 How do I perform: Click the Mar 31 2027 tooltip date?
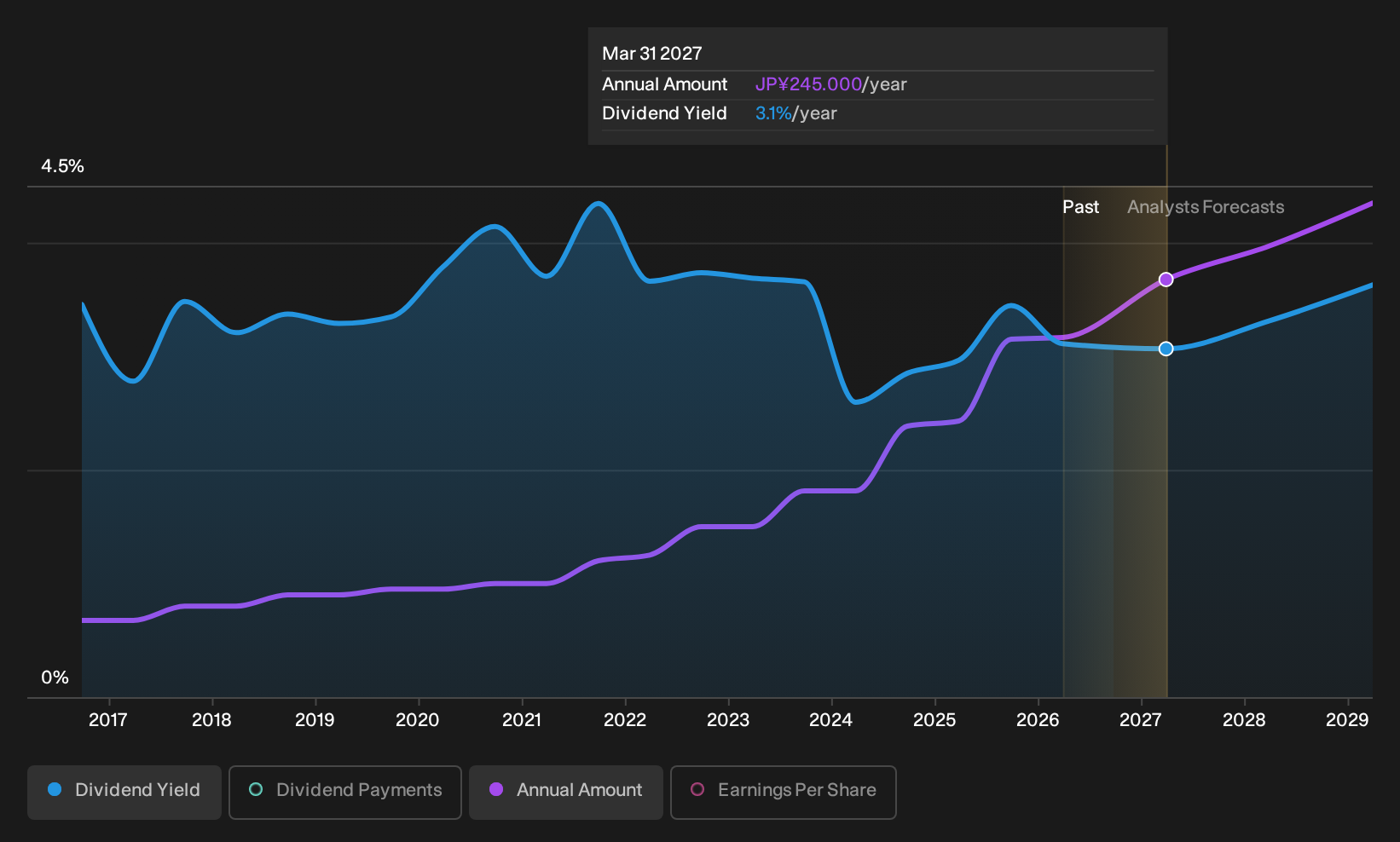(x=652, y=54)
